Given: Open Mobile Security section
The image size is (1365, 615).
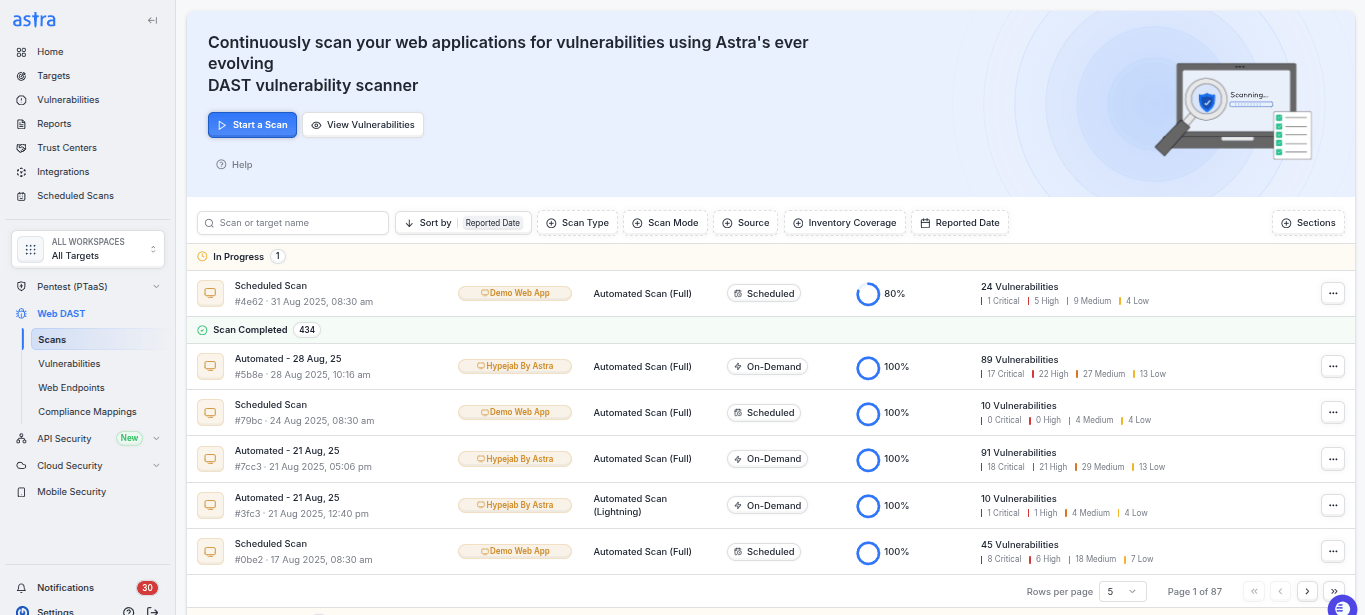Looking at the screenshot, I should (x=71, y=492).
